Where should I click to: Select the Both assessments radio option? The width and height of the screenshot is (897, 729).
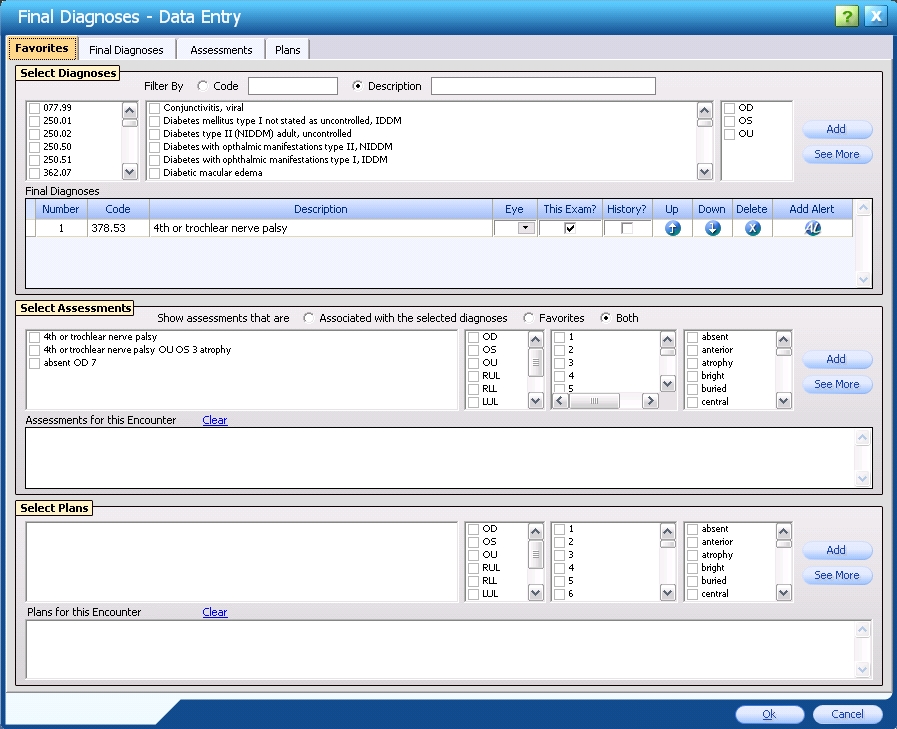coord(605,318)
